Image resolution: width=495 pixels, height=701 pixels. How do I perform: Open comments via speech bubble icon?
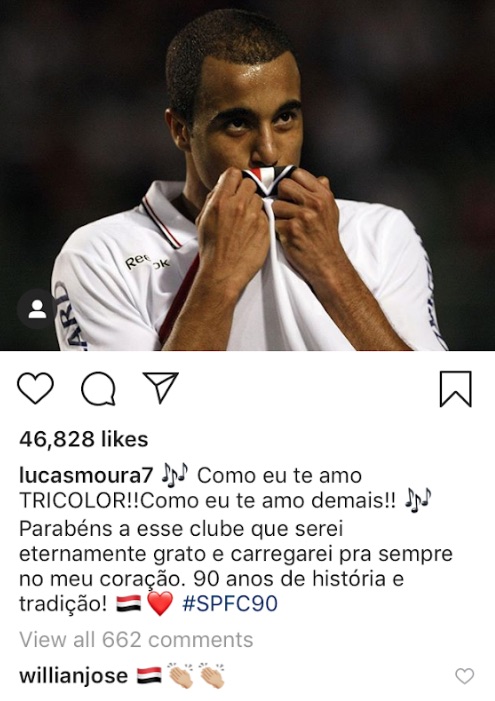tap(99, 389)
